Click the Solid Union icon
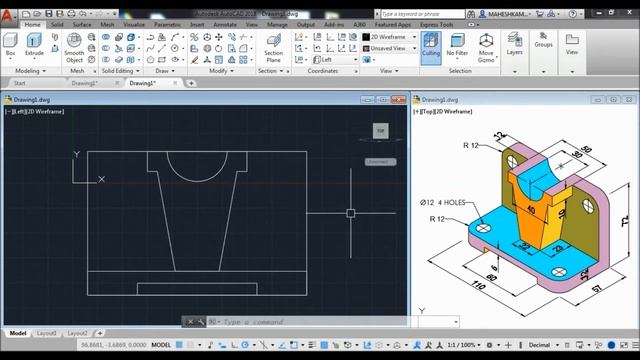The width and height of the screenshot is (640, 360). pos(106,37)
